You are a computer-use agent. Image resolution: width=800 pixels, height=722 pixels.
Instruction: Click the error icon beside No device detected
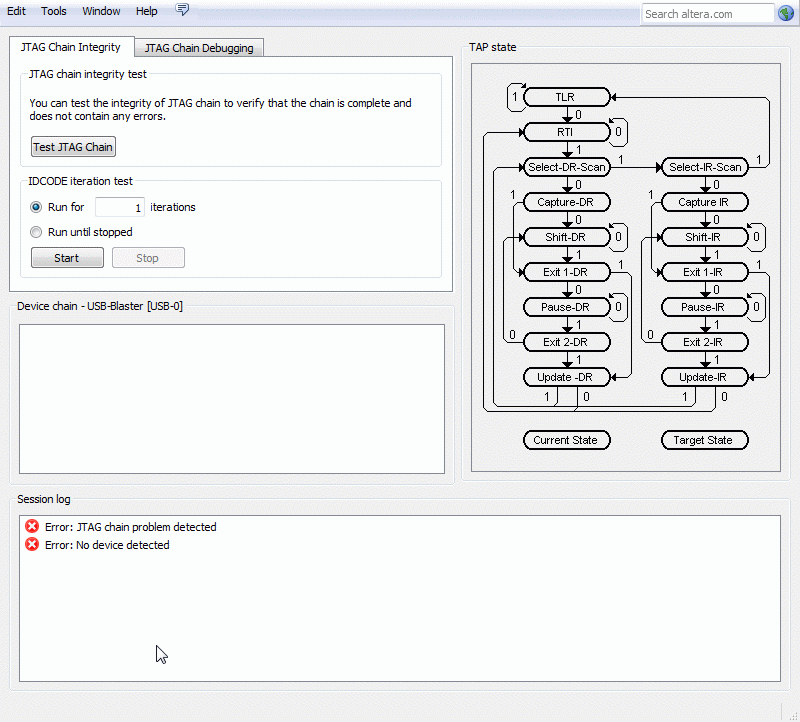coord(32,545)
